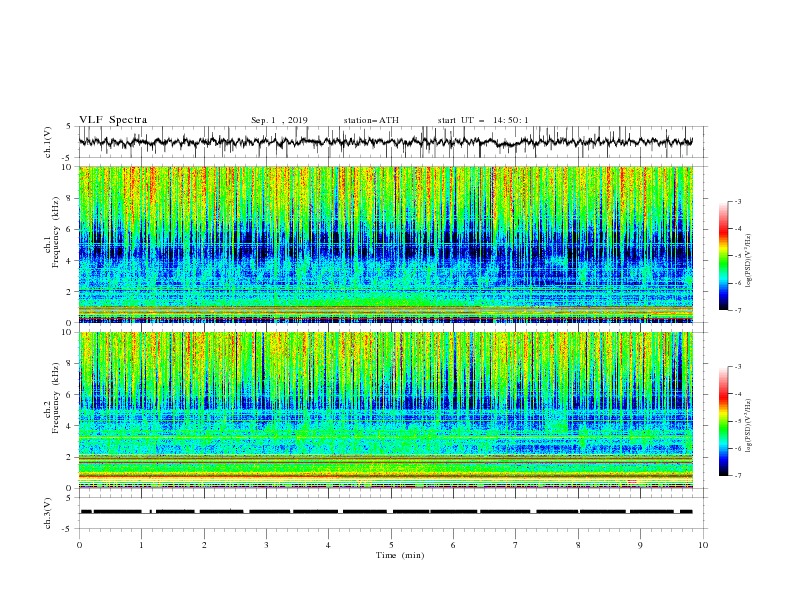Image resolution: width=792 pixels, height=612 pixels.
Task: Click the '-7' label on ch.1 color scale
Action: (x=737, y=311)
